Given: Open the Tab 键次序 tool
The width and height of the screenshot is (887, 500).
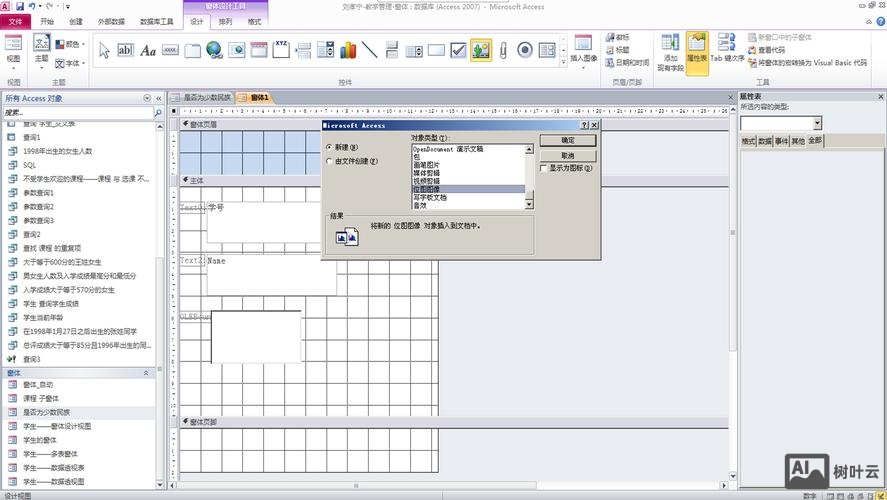Looking at the screenshot, I should point(727,49).
